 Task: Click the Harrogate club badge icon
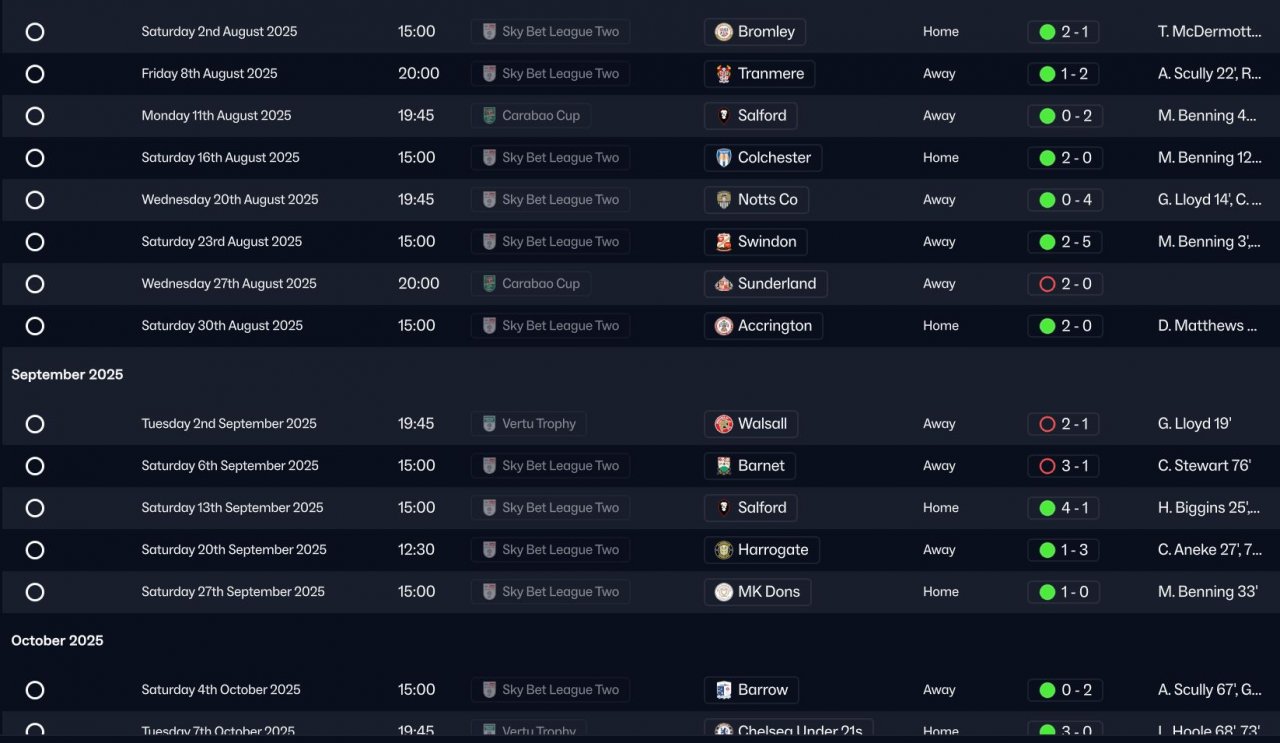(723, 550)
